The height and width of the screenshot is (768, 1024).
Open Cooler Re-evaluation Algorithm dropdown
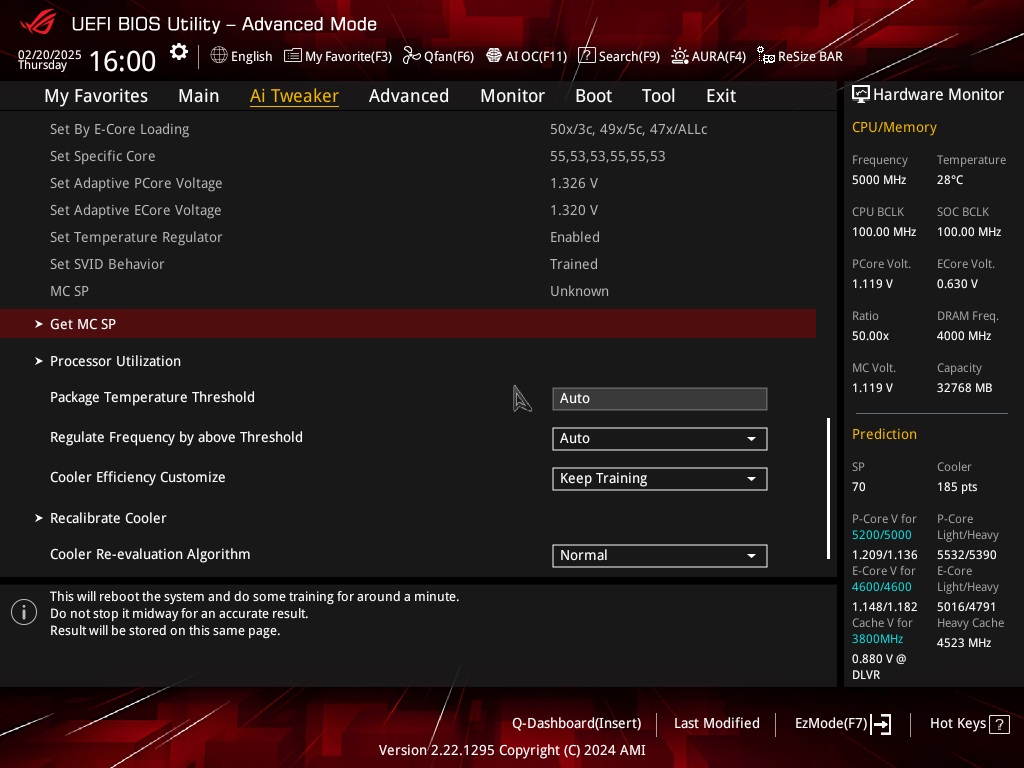tap(660, 555)
